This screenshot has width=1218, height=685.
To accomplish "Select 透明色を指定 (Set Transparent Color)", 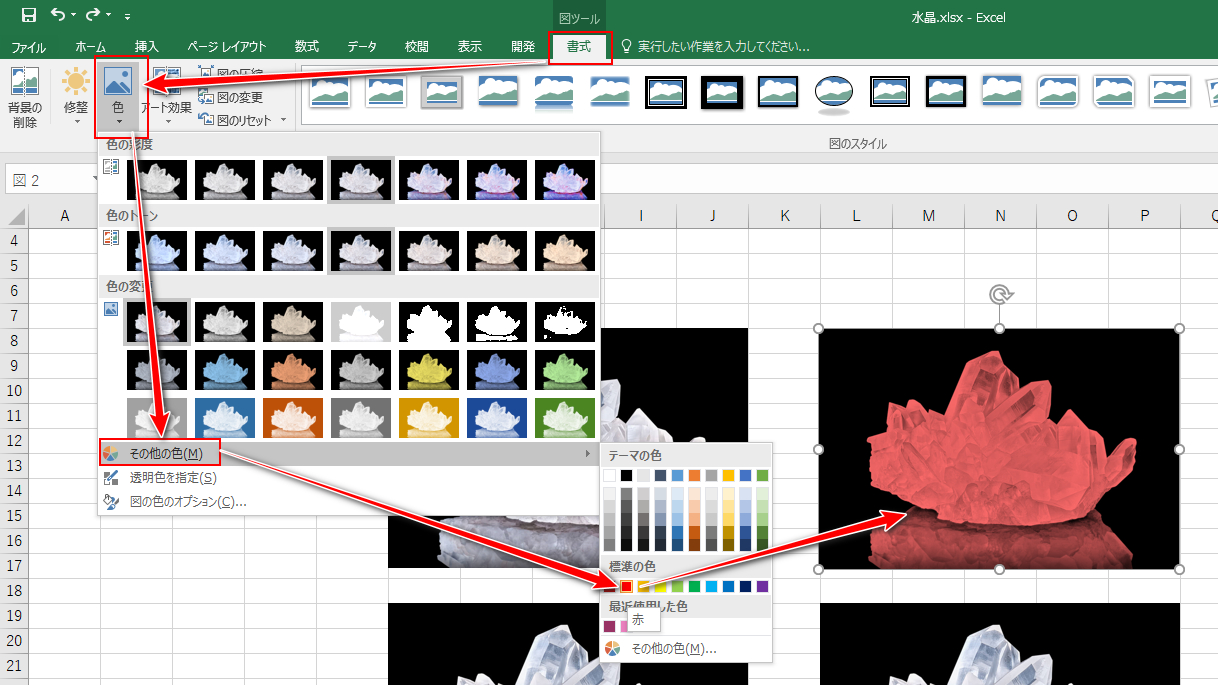I will tap(172, 478).
